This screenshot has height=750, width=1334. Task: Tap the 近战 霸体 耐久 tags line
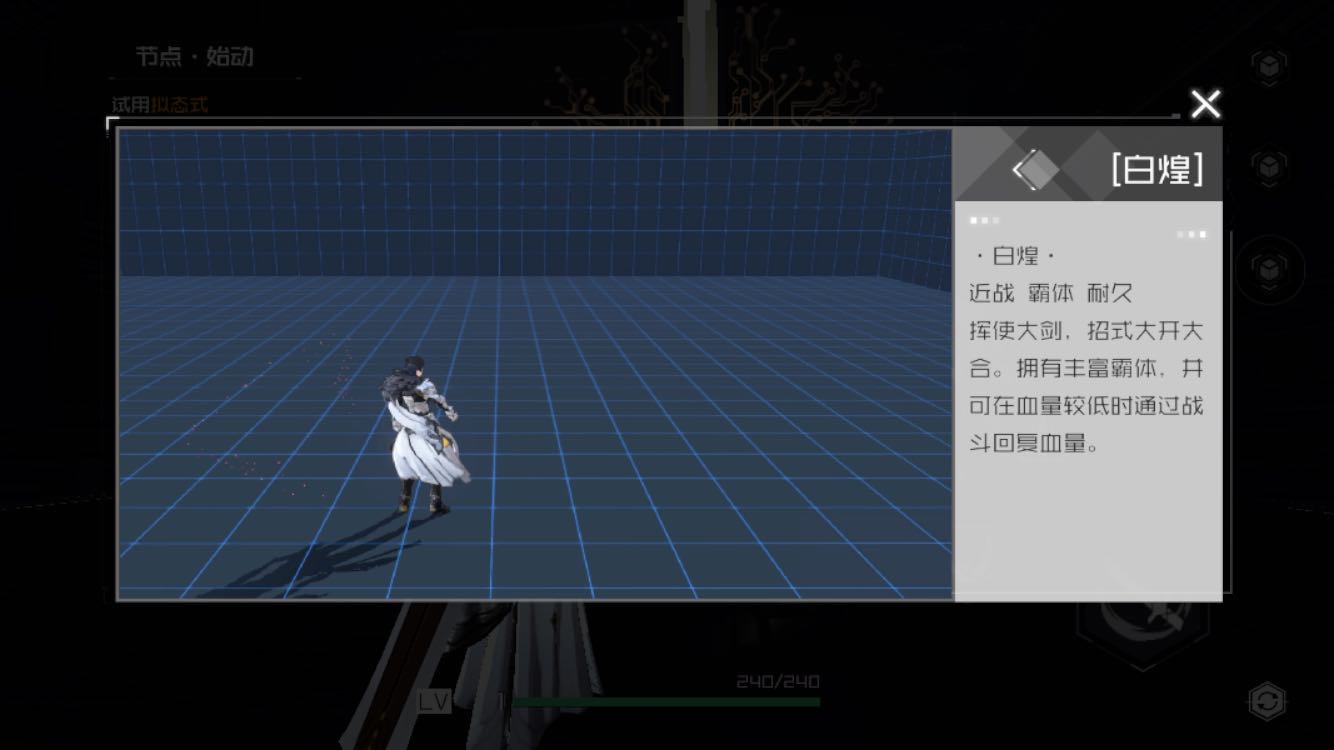click(x=1050, y=294)
